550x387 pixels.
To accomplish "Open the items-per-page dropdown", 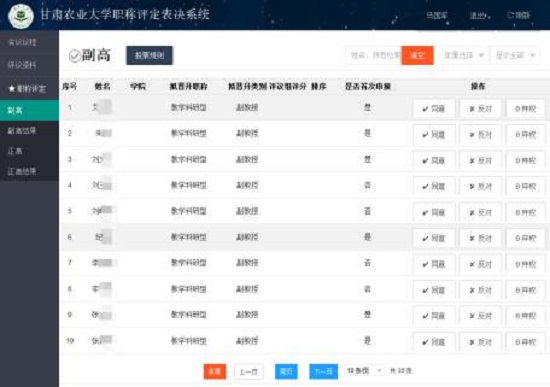I will click(364, 371).
